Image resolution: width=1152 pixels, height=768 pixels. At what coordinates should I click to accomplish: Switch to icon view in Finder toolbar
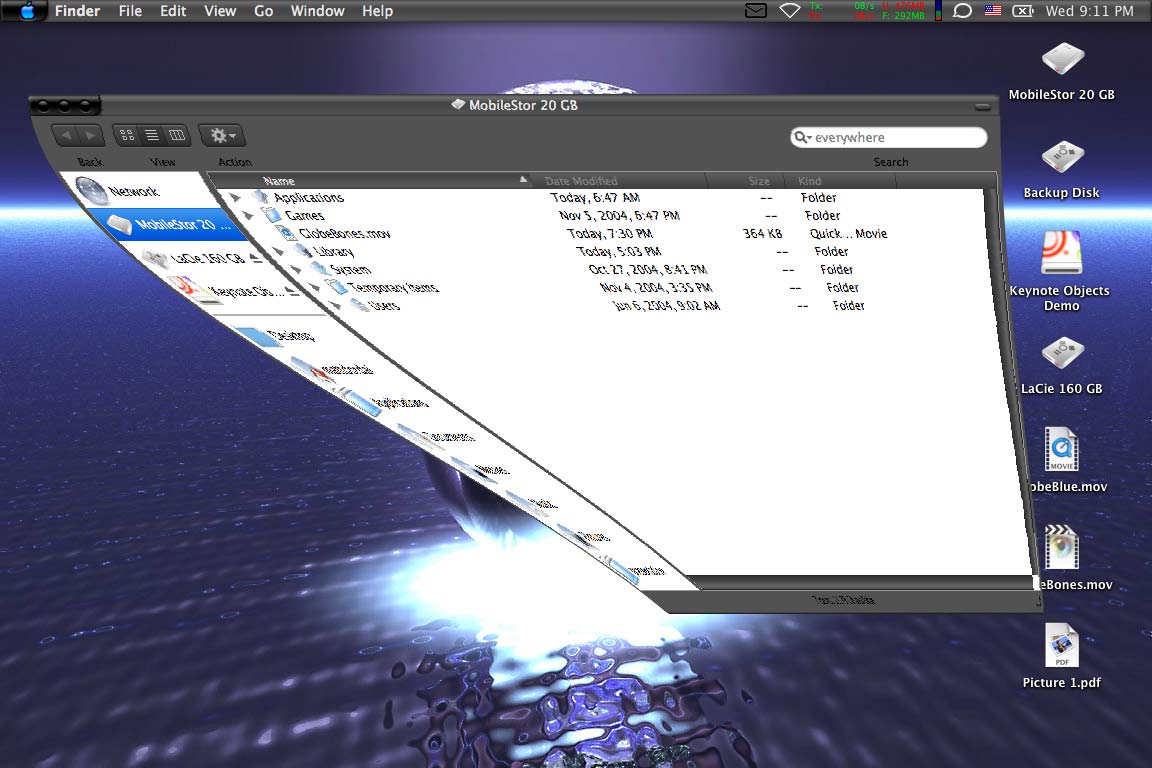point(127,135)
